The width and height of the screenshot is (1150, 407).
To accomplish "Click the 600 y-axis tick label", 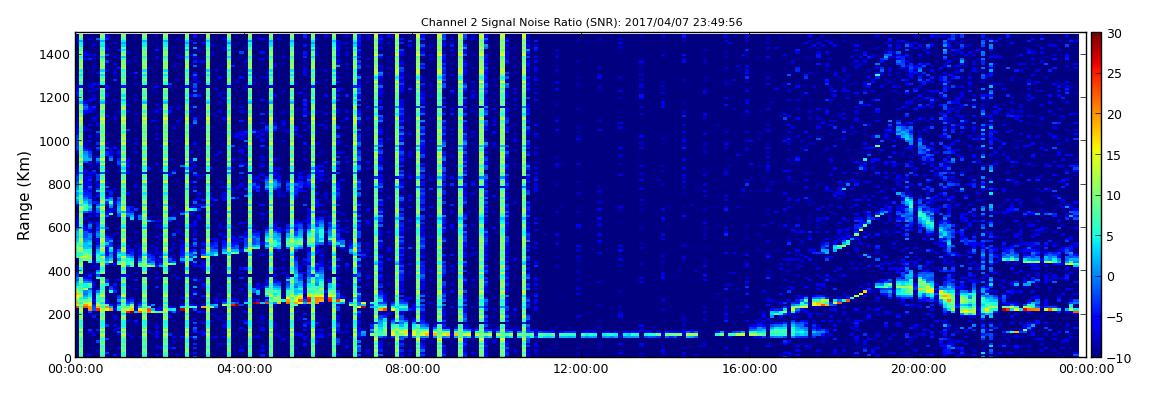I will [59, 227].
